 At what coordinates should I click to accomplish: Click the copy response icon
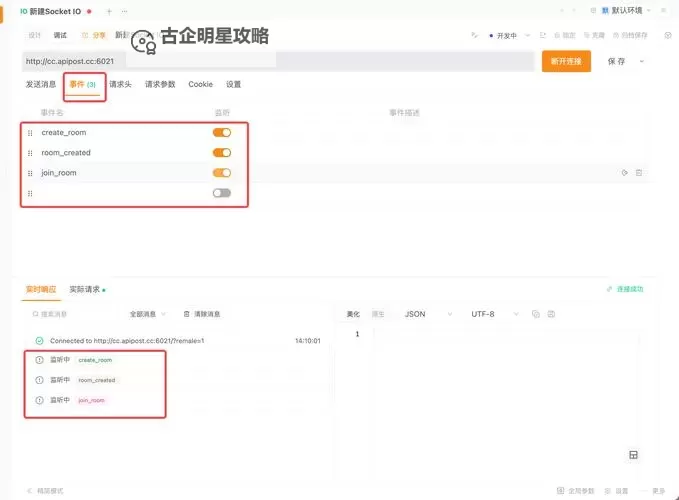tap(536, 314)
